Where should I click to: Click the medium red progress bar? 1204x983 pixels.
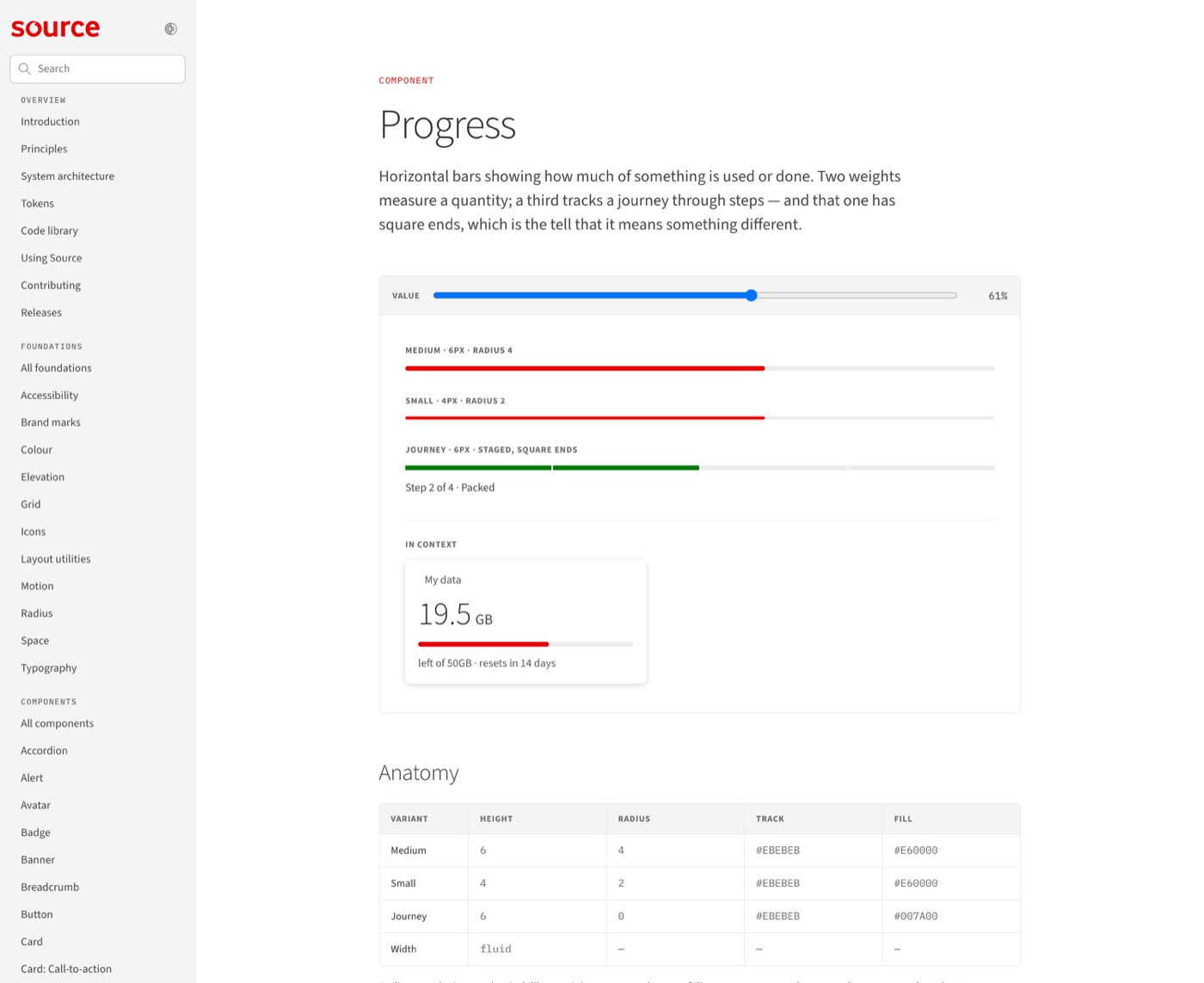(x=699, y=368)
